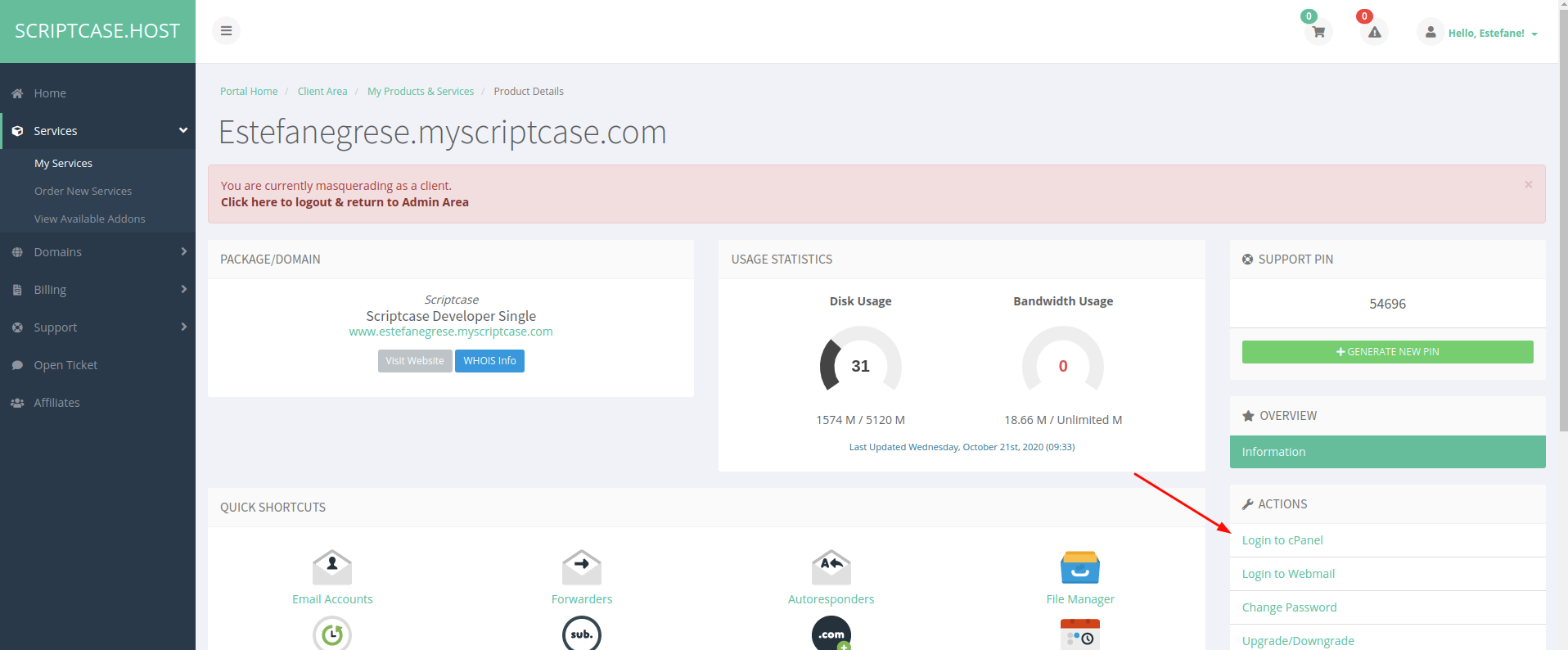Click Login to cPanel link

point(1282,540)
